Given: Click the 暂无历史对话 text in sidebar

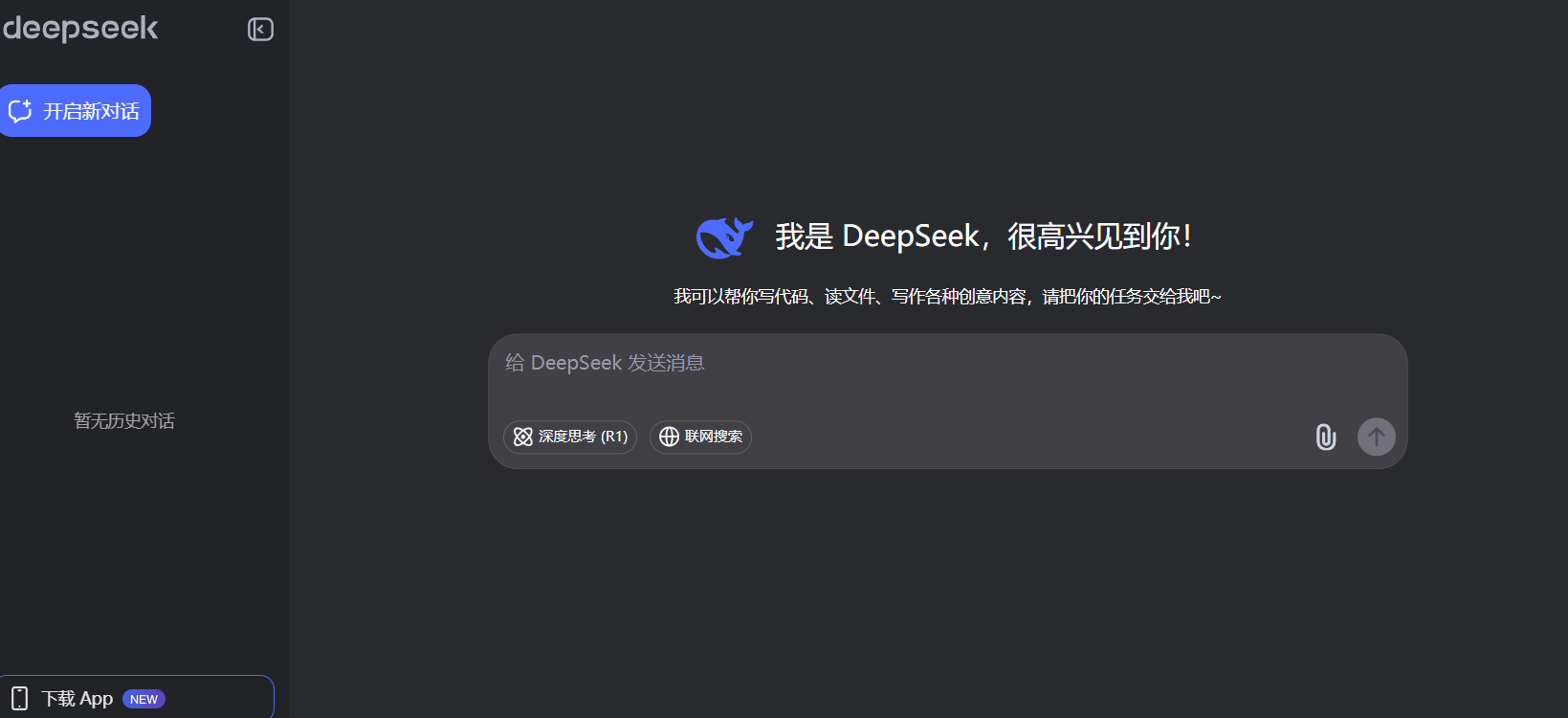Looking at the screenshot, I should point(124,421).
